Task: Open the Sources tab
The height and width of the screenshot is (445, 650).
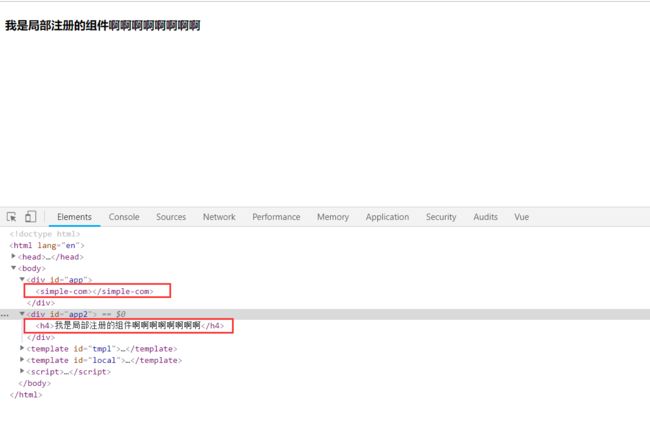Action: (x=171, y=217)
